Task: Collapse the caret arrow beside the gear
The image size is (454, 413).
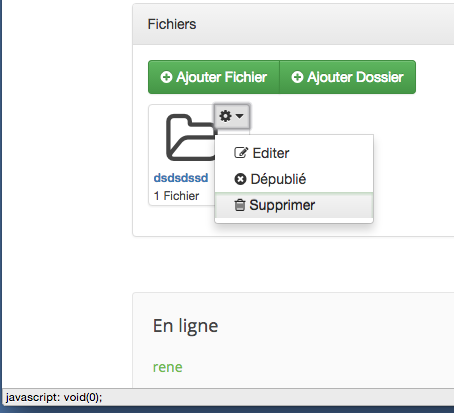Action: pos(240,116)
